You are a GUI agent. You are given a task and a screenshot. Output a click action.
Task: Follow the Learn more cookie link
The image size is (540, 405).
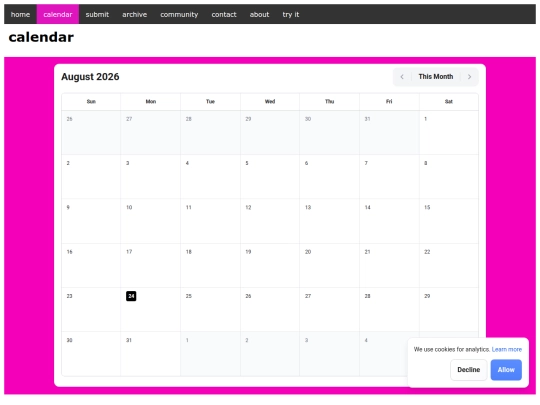507,349
